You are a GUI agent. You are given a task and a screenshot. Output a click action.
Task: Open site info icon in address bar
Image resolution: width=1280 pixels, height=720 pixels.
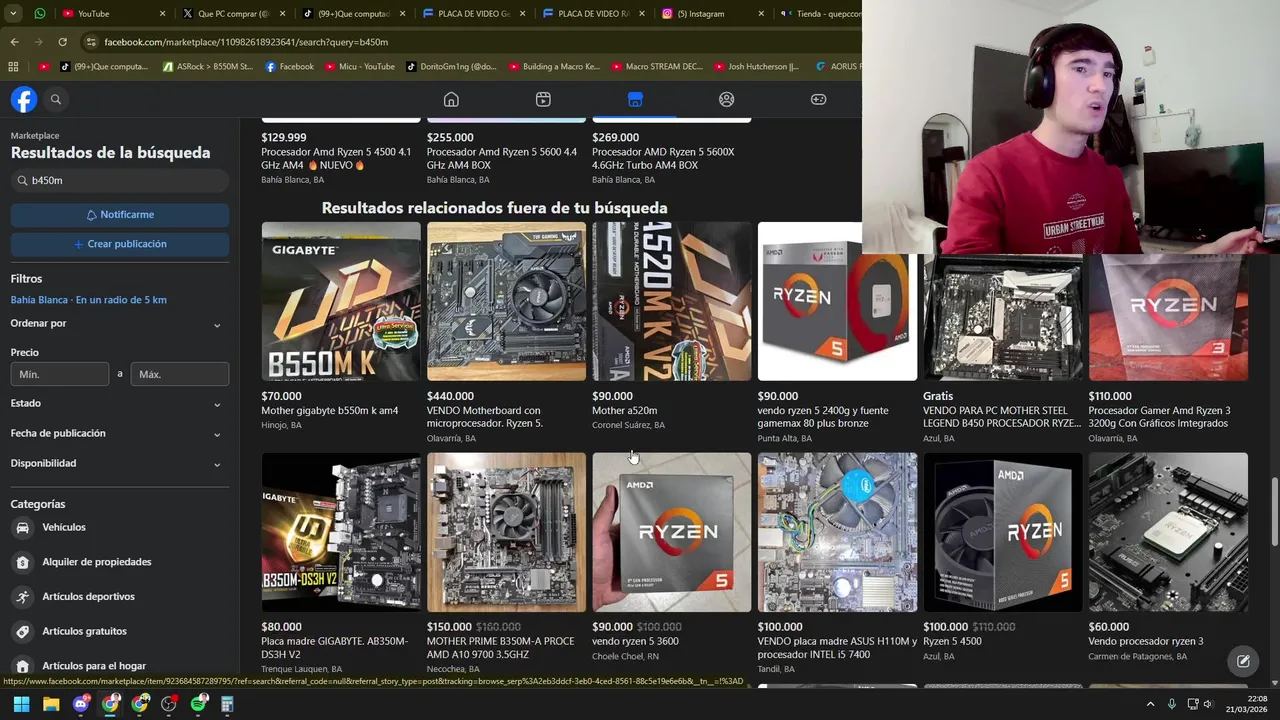(x=91, y=42)
